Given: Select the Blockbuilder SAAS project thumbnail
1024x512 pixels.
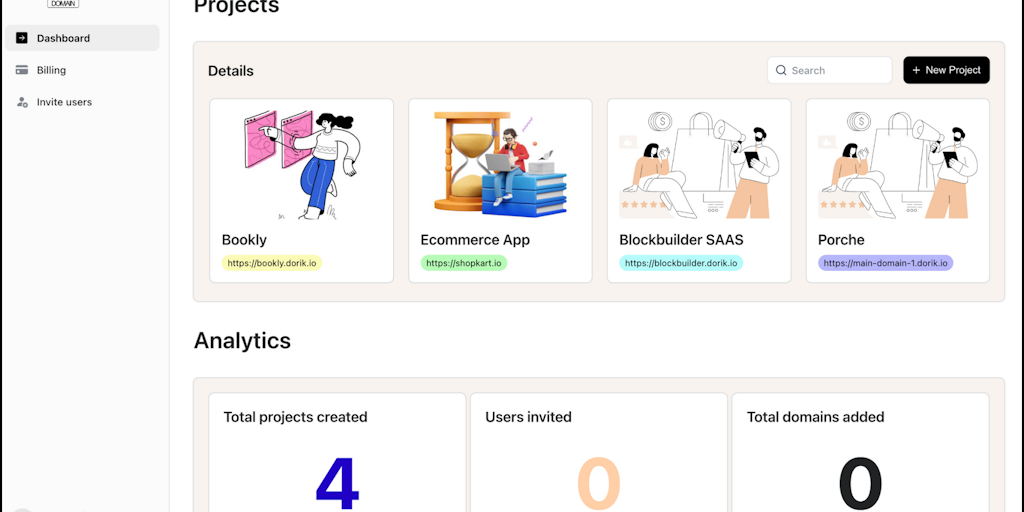Looking at the screenshot, I should point(699,165).
